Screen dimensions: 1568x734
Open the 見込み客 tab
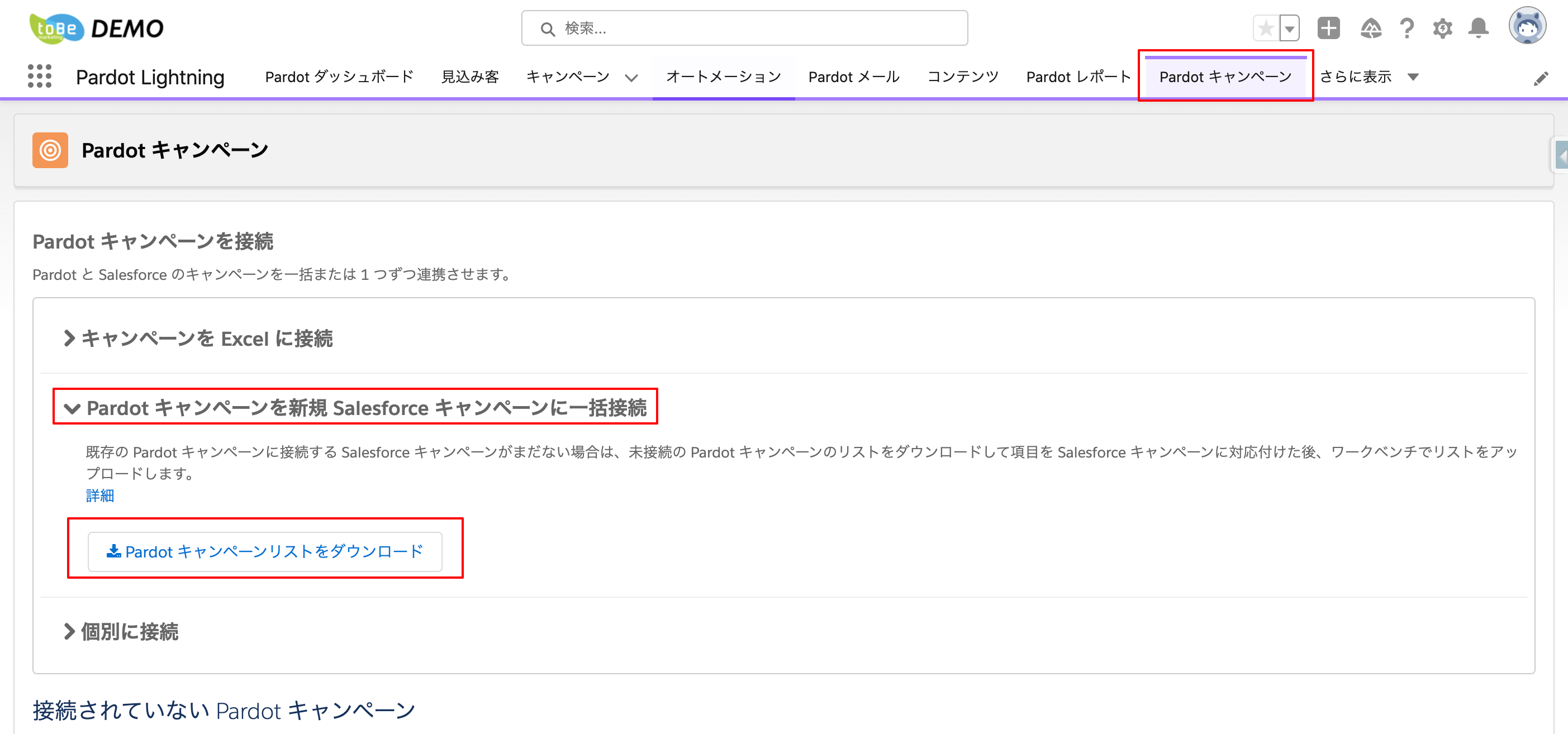[470, 77]
